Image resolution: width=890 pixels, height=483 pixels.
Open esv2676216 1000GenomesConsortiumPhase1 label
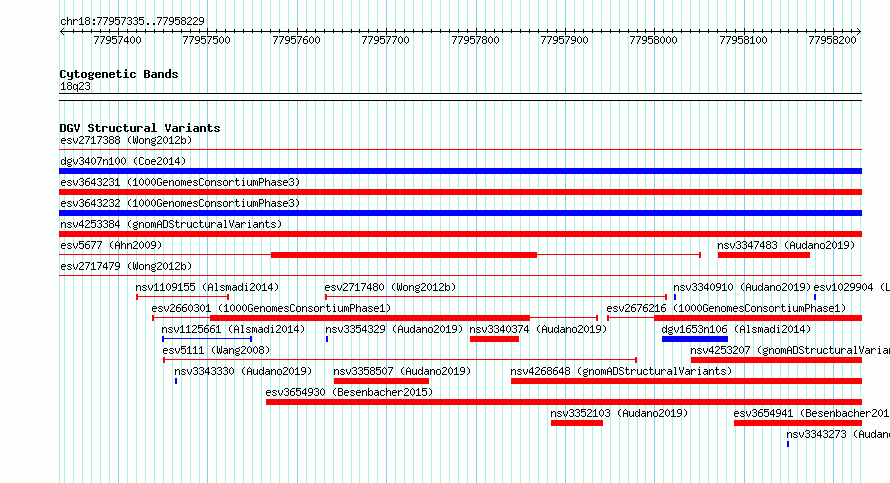pyautogui.click(x=726, y=308)
